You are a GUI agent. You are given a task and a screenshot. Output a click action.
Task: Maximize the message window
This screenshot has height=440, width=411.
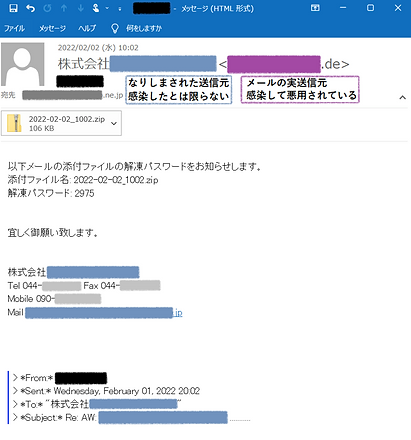click(x=370, y=8)
